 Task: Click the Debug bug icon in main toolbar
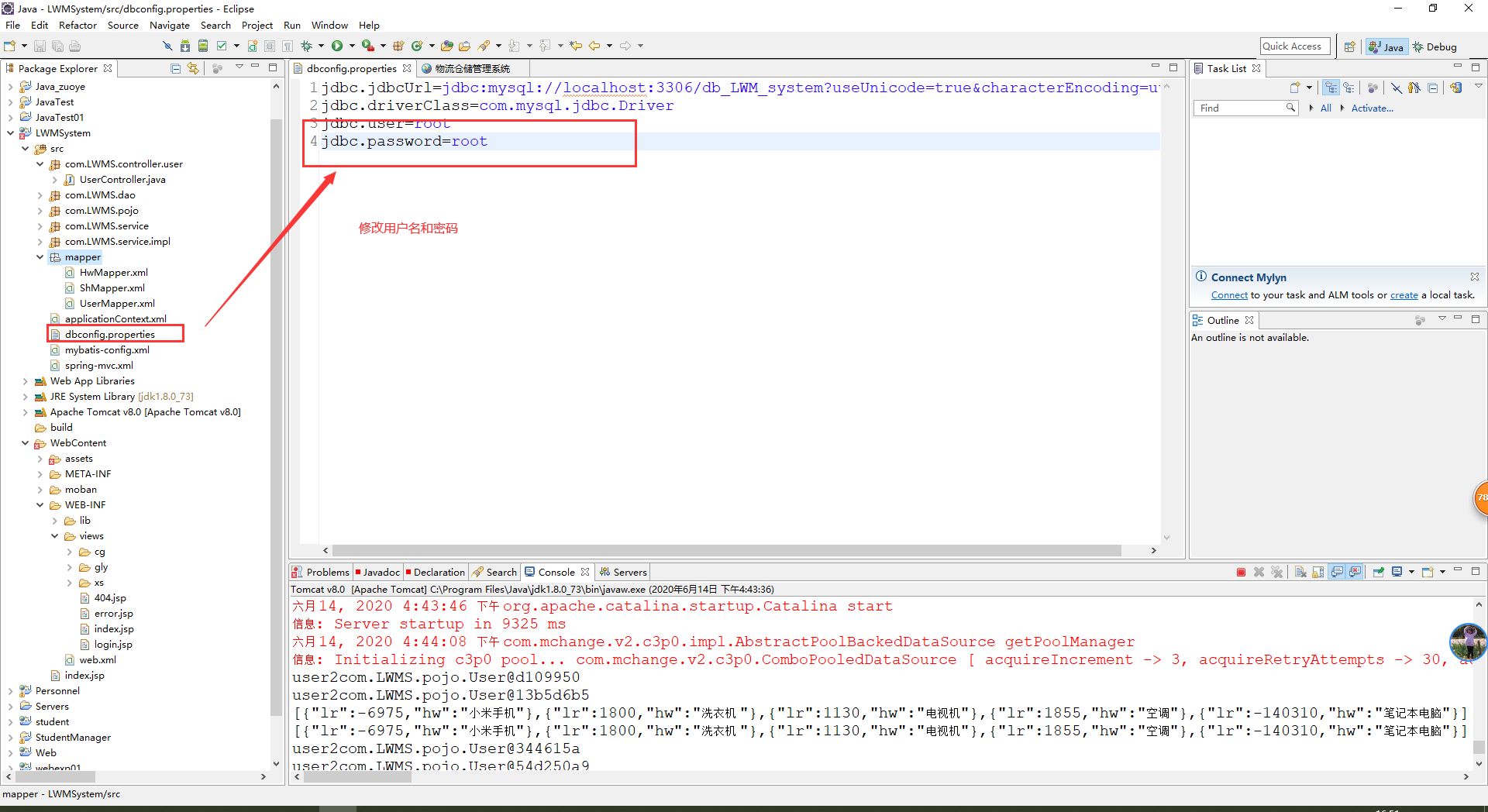[306, 46]
